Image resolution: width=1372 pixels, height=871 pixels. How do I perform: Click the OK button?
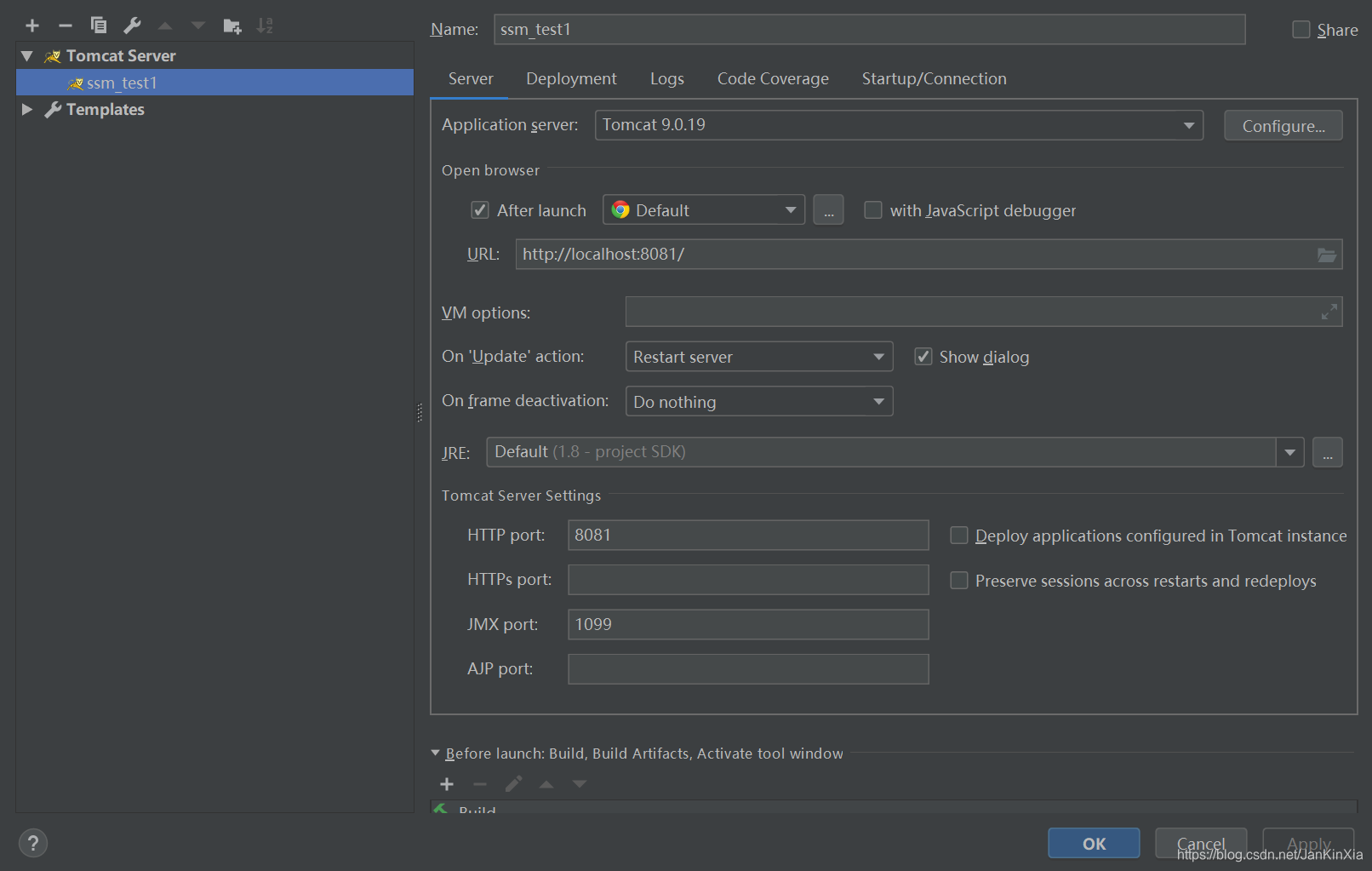pos(1094,843)
